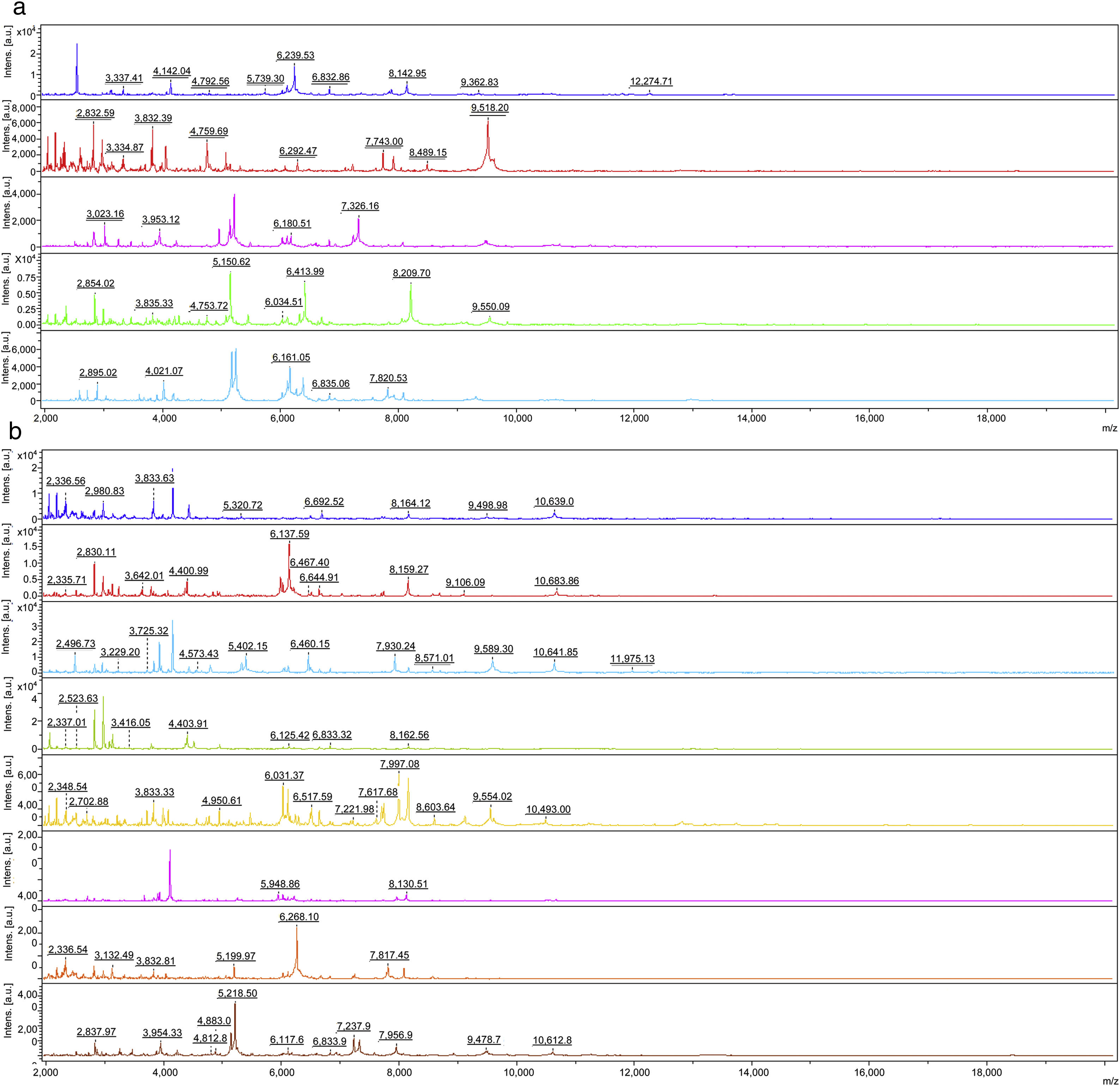This screenshot has width=1120, height=1086.
Task: Click the 7,326.16 peak label
Action: click(360, 206)
